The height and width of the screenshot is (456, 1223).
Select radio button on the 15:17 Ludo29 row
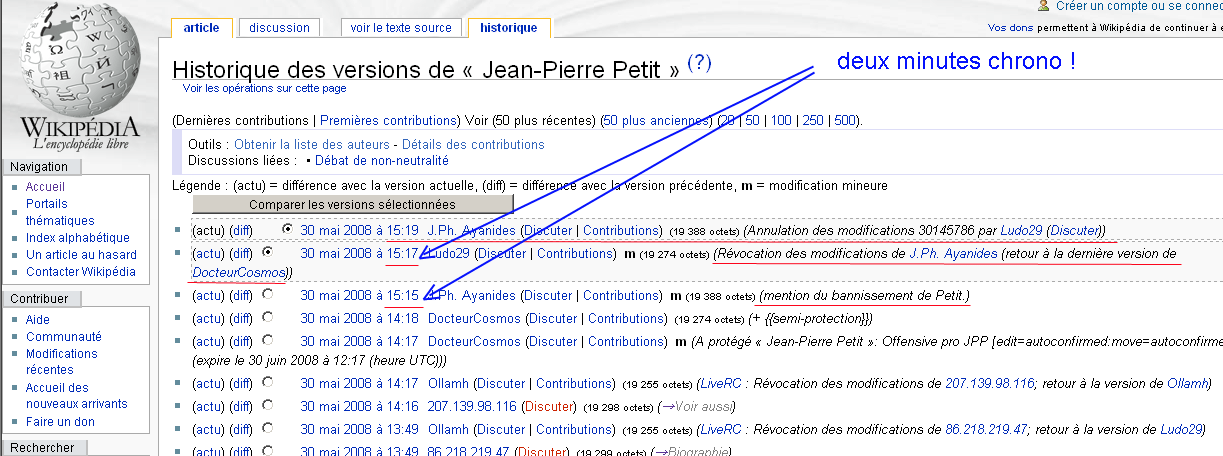coord(267,254)
